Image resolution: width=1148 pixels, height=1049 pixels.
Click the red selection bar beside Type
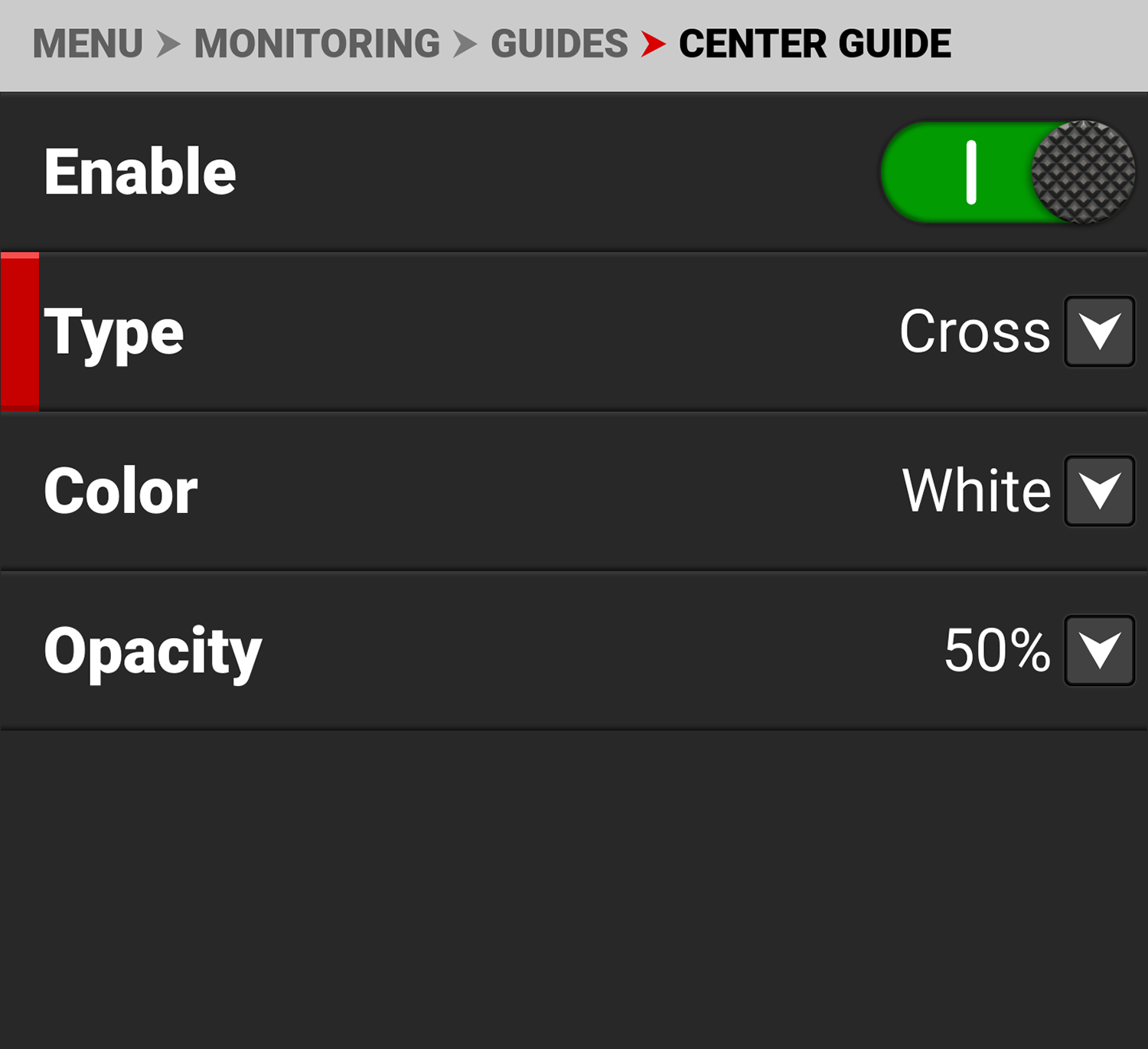(x=20, y=332)
